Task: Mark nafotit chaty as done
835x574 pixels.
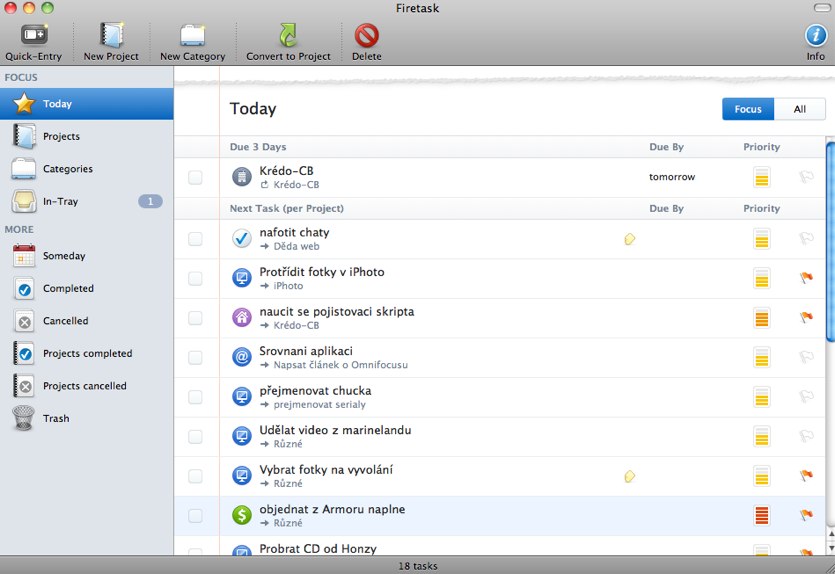Action: click(x=195, y=238)
